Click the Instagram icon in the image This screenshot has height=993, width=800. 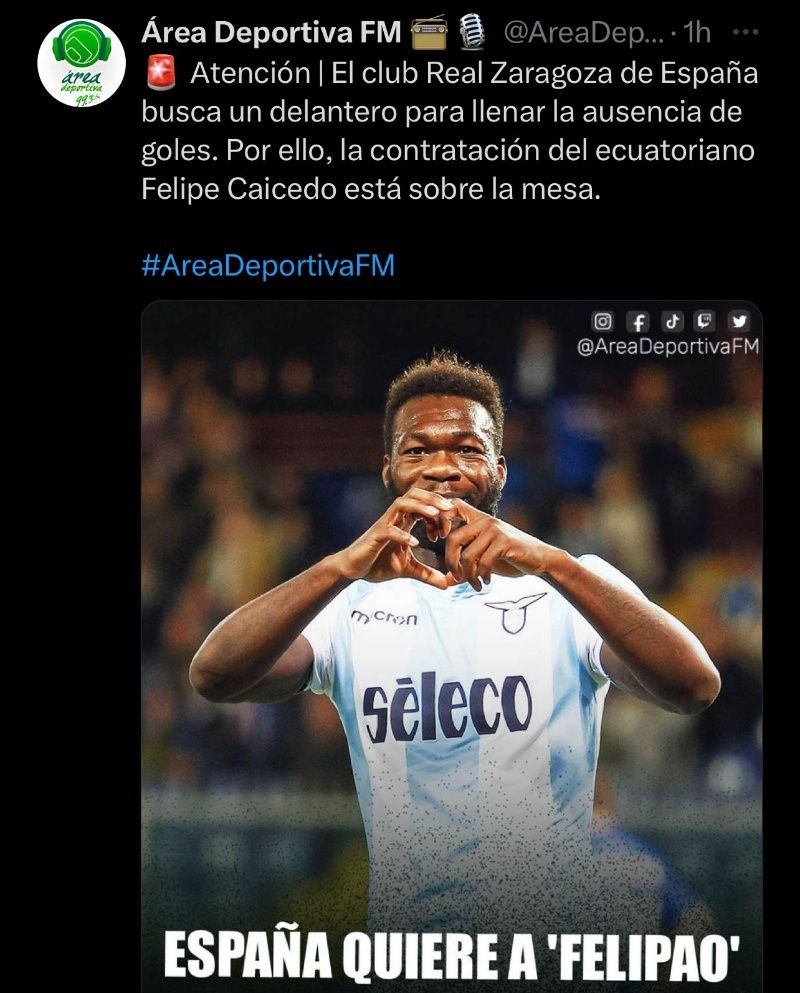(x=602, y=321)
